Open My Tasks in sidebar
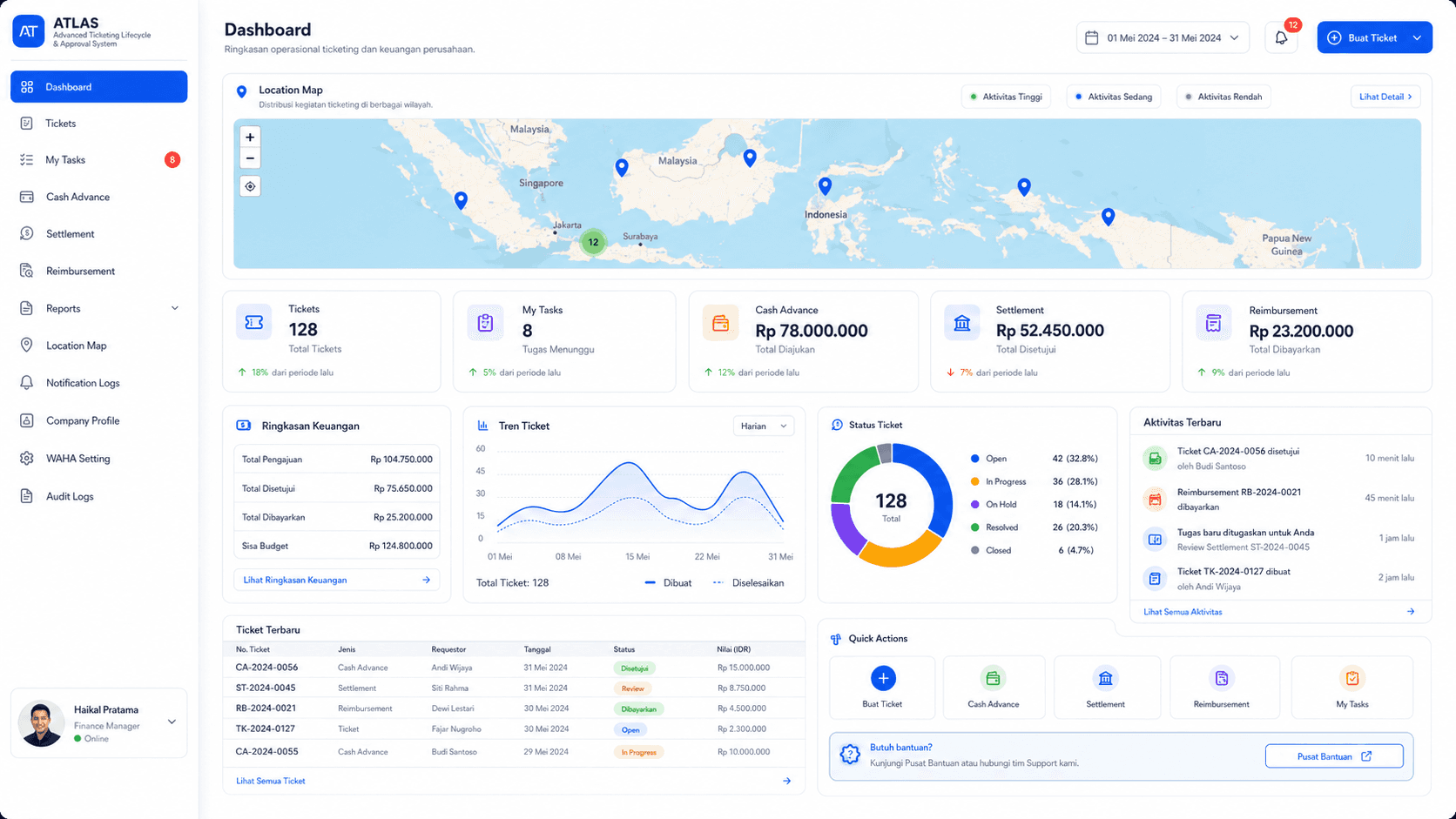This screenshot has height=819, width=1456. [98, 160]
